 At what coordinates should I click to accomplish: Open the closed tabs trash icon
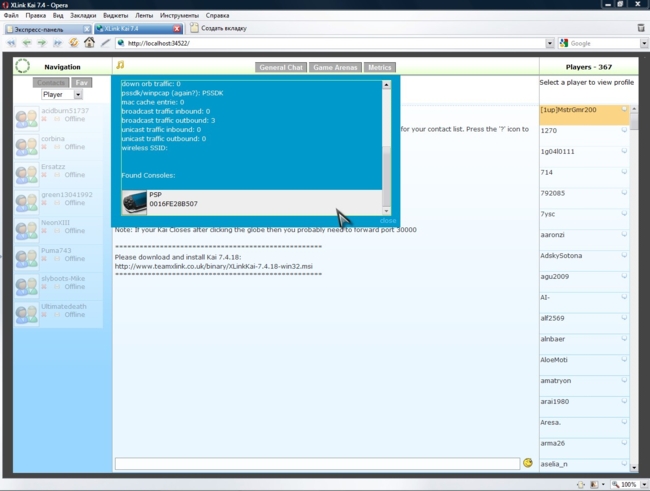pos(640,28)
